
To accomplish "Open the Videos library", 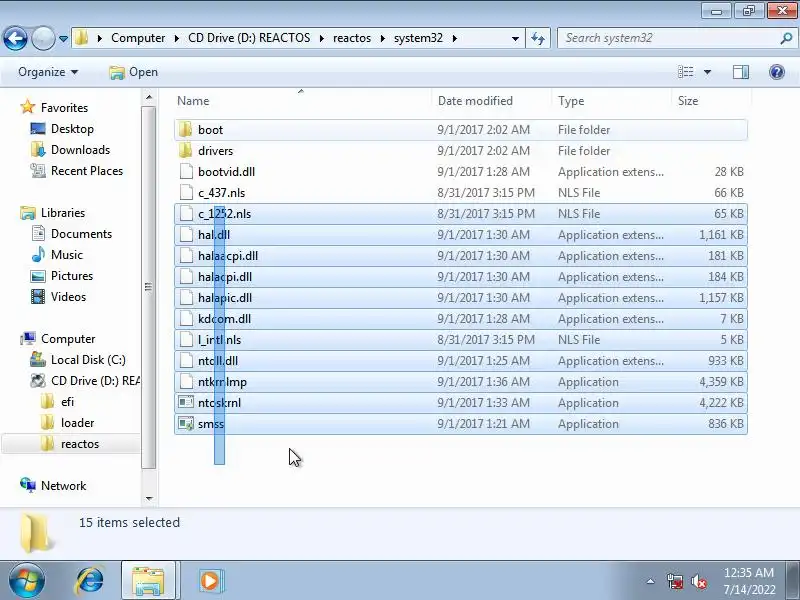I will tap(68, 296).
